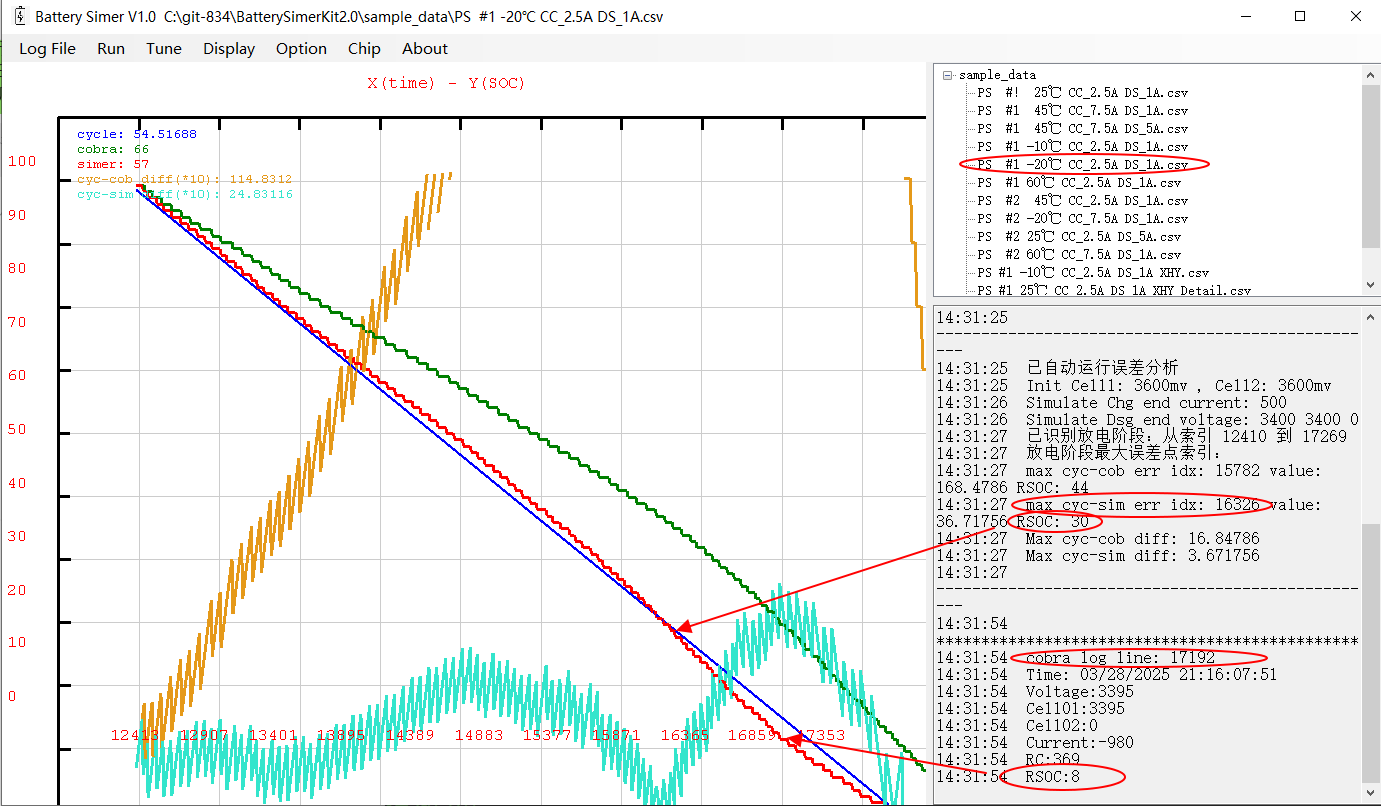Screen dimensions: 1381x806
Task: Maximize the Battery Simer window
Action: 1300,16
